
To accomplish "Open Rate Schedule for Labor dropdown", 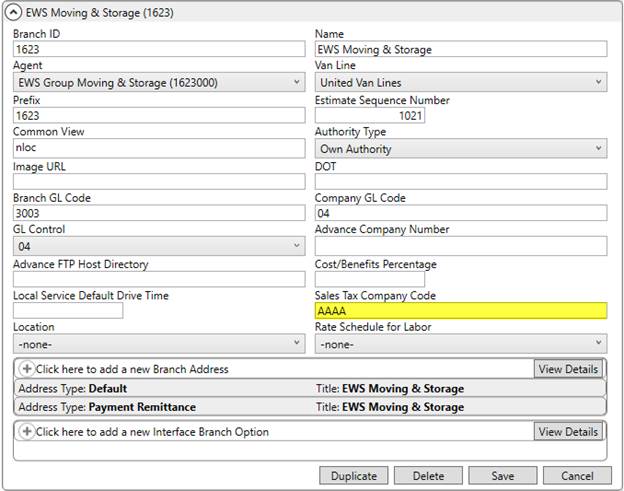I will 460,344.
